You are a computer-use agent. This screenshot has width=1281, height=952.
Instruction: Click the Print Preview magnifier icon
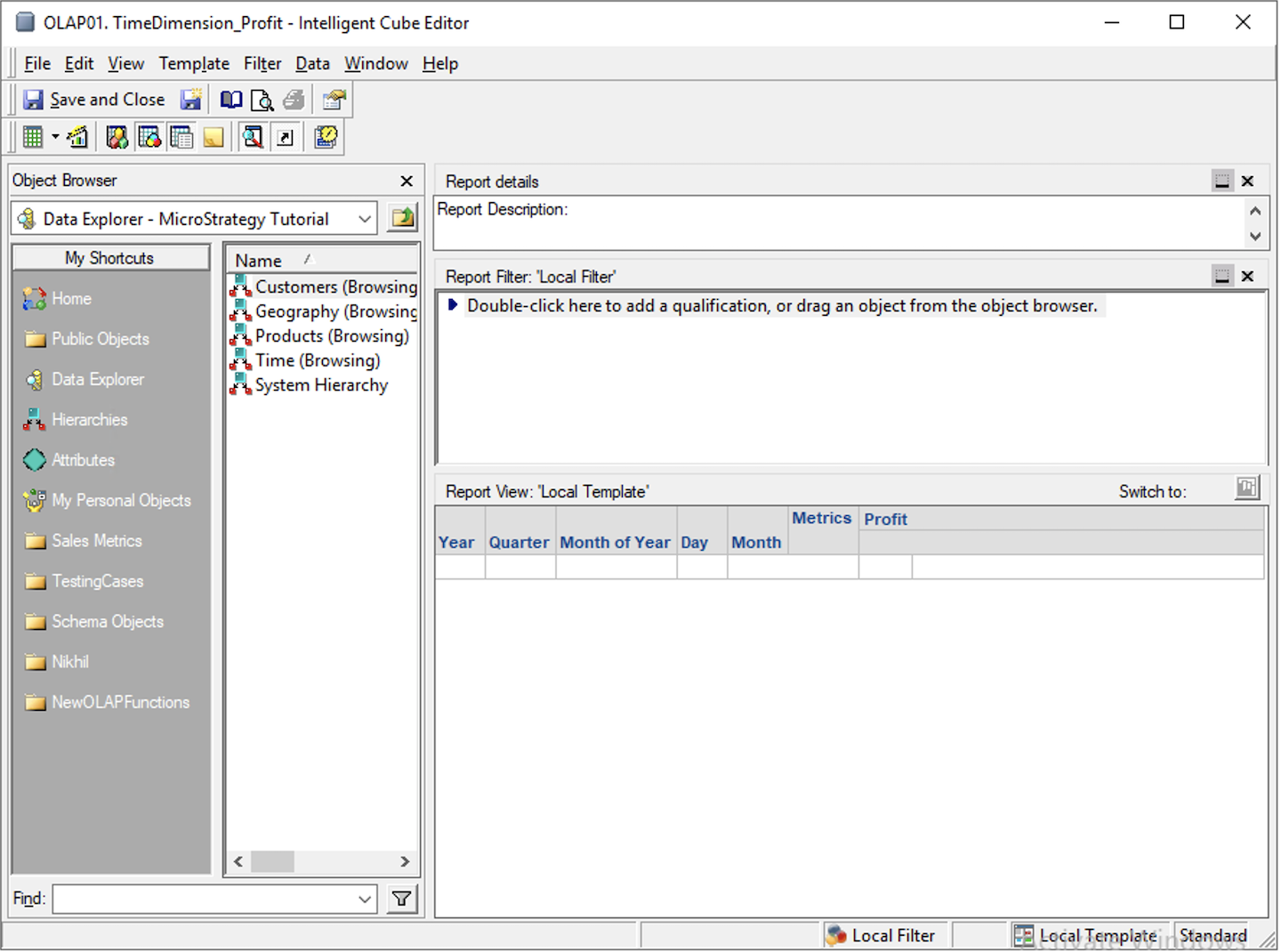[262, 100]
